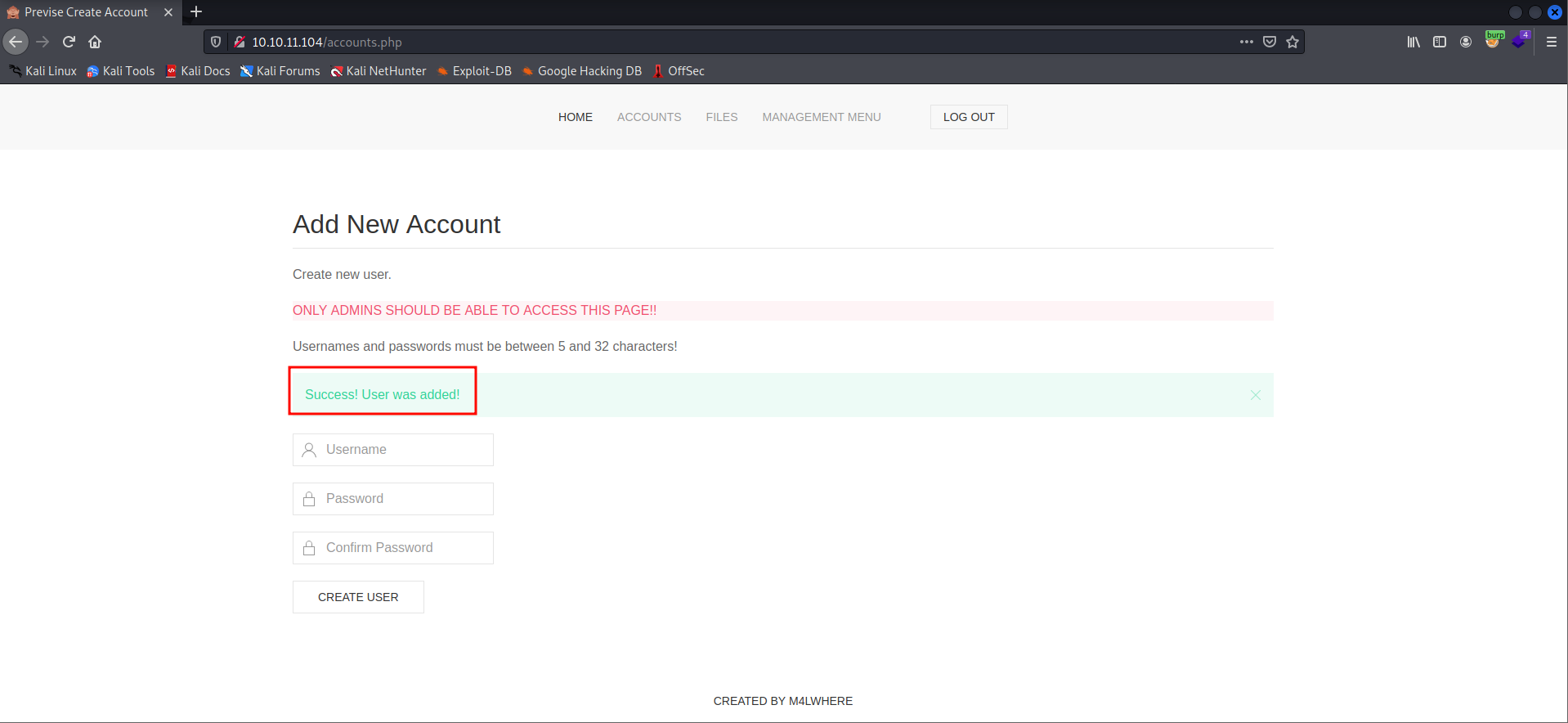Go to the FILES page

pos(721,117)
